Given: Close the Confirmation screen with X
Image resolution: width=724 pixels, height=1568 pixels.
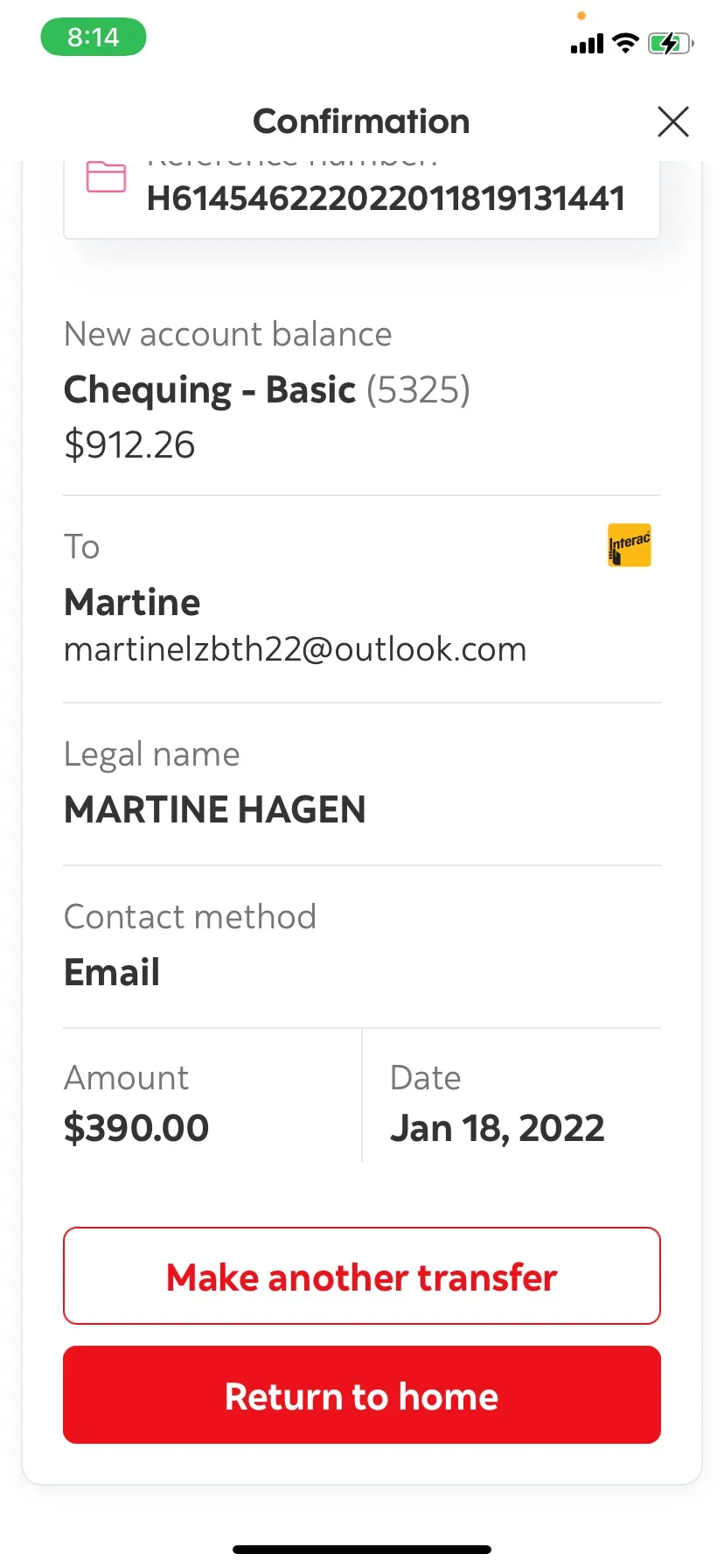Looking at the screenshot, I should 672,122.
